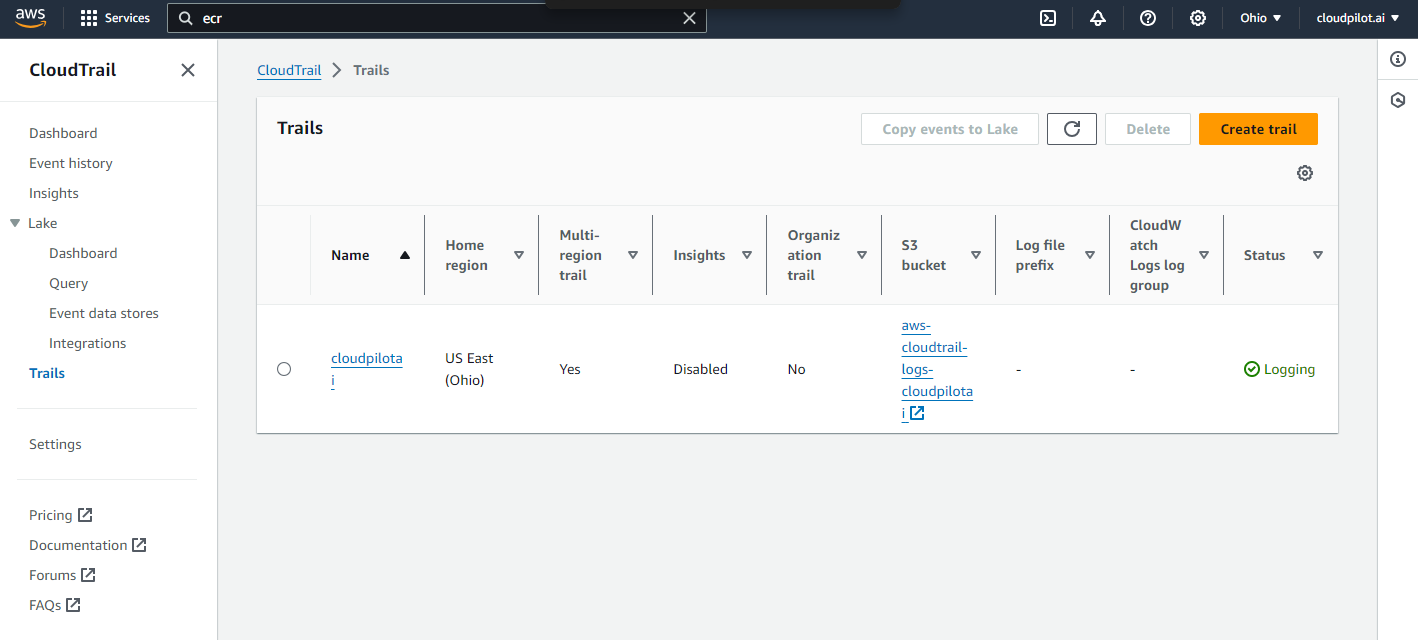This screenshot has width=1418, height=640.
Task: Open the cloudpilotai trail link
Action: point(366,359)
